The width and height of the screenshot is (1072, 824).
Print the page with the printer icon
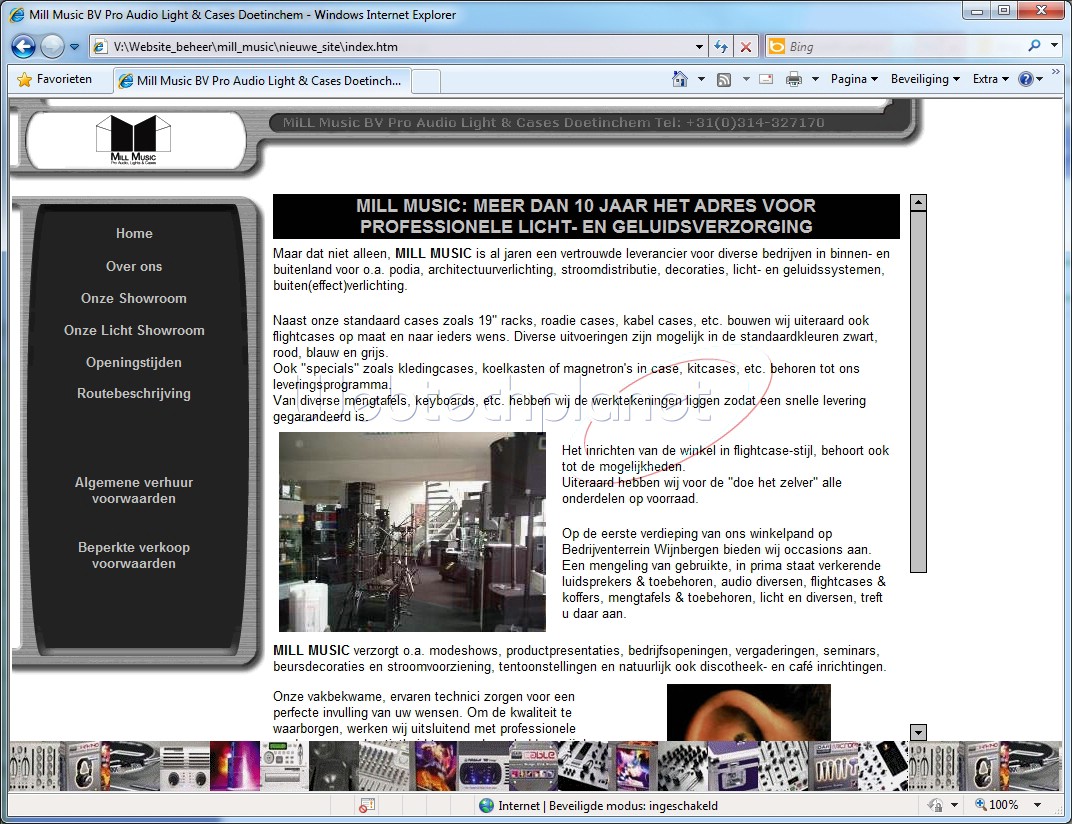pyautogui.click(x=794, y=79)
